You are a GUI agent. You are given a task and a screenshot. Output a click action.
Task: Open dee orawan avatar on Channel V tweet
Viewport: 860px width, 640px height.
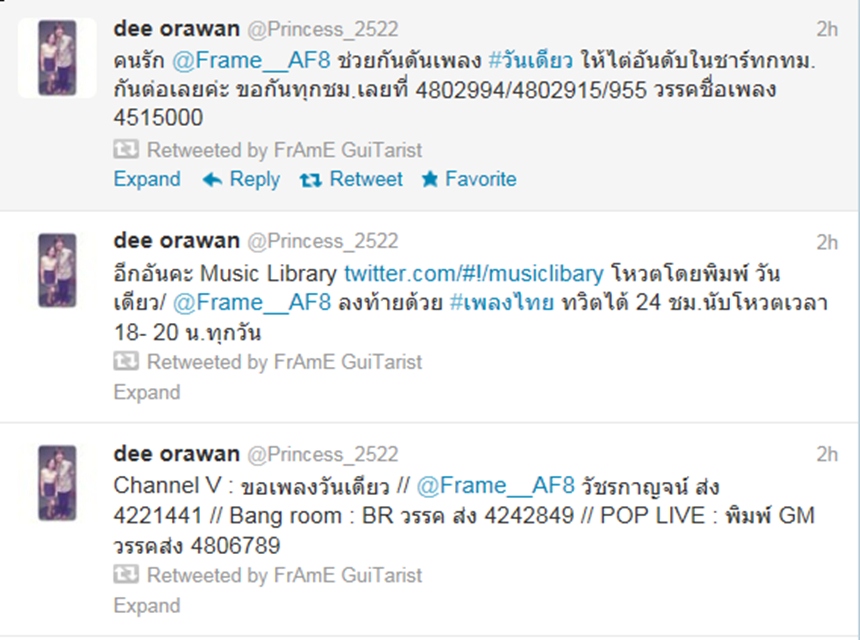point(57,483)
